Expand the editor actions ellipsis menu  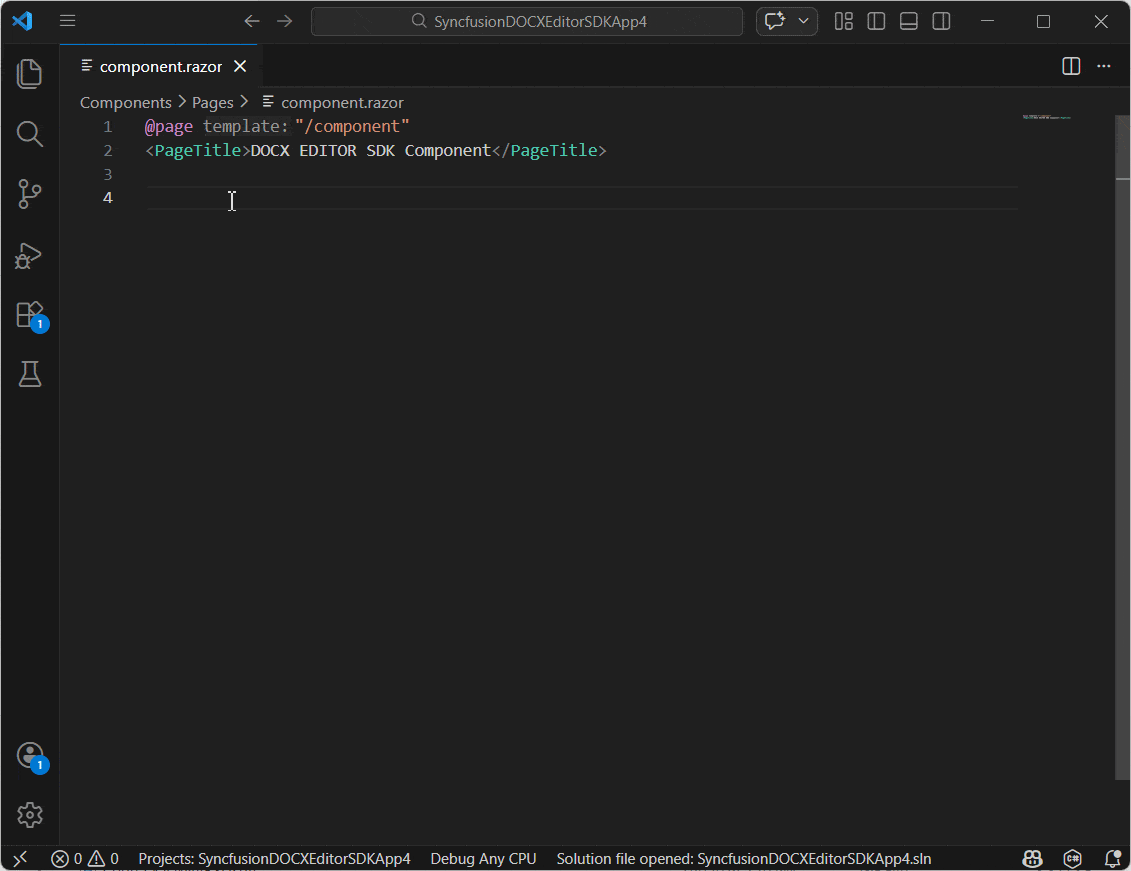pos(1104,66)
